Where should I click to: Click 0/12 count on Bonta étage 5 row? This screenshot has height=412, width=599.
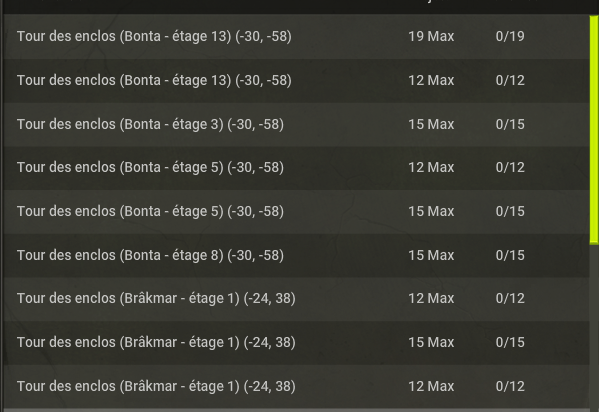click(x=510, y=167)
